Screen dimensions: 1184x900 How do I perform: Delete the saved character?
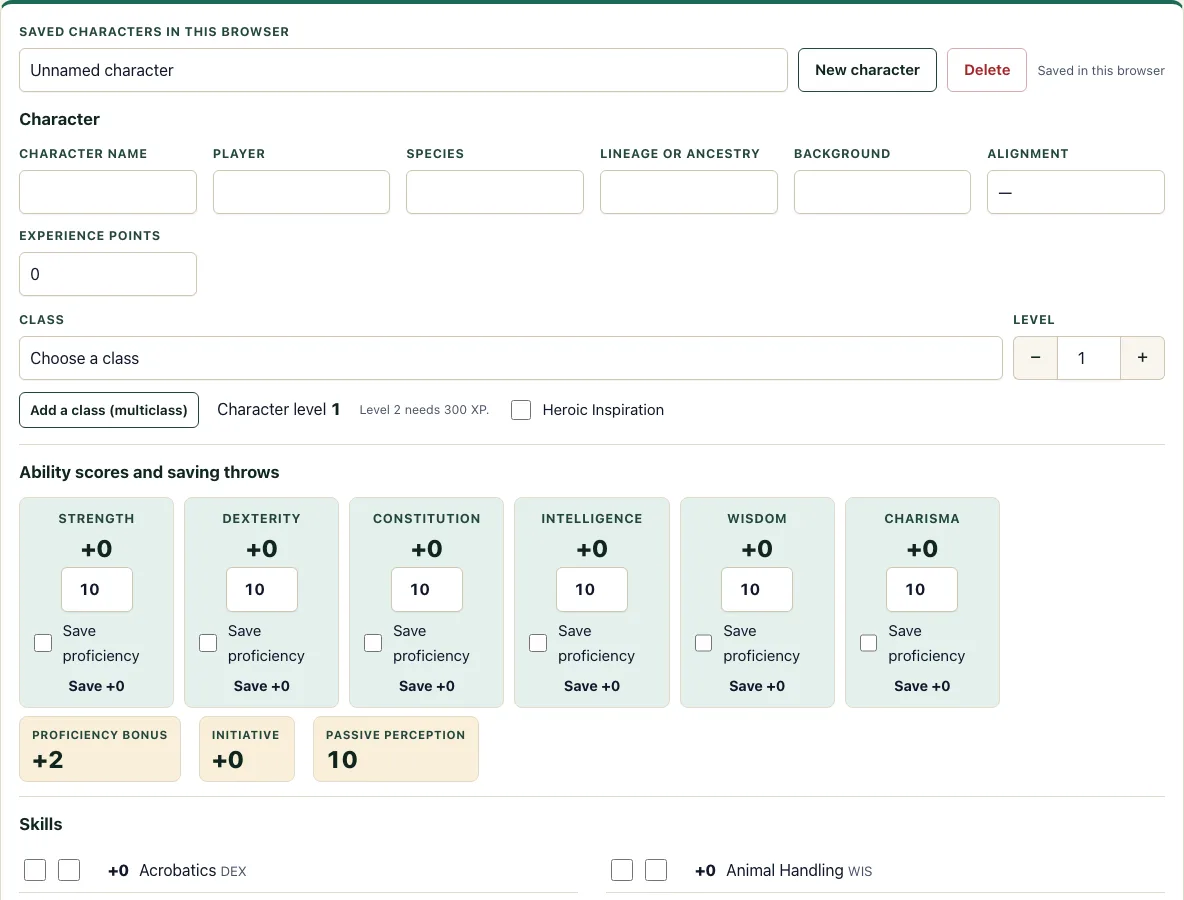tap(987, 70)
